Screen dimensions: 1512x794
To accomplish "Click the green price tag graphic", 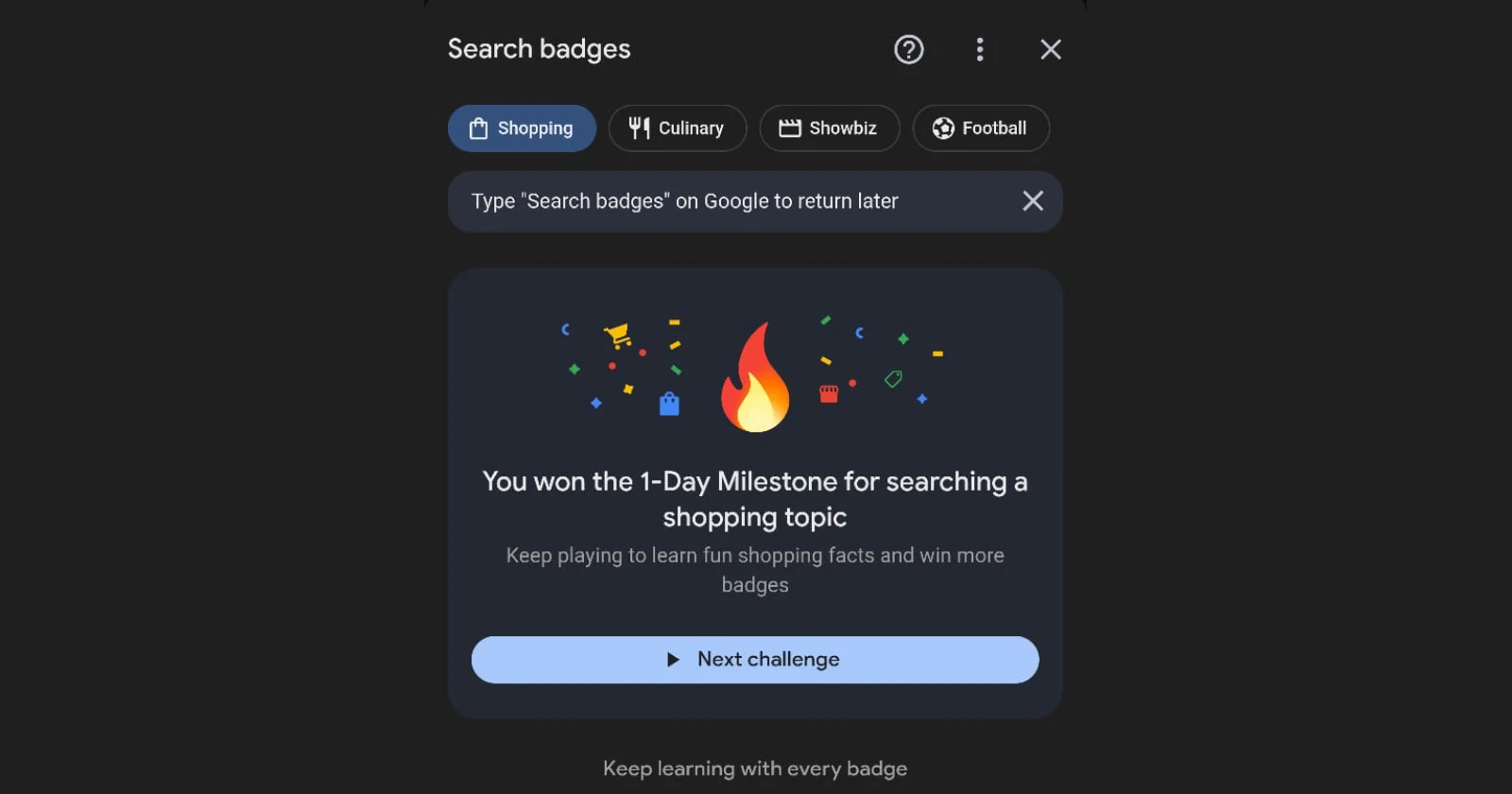I will 892,378.
